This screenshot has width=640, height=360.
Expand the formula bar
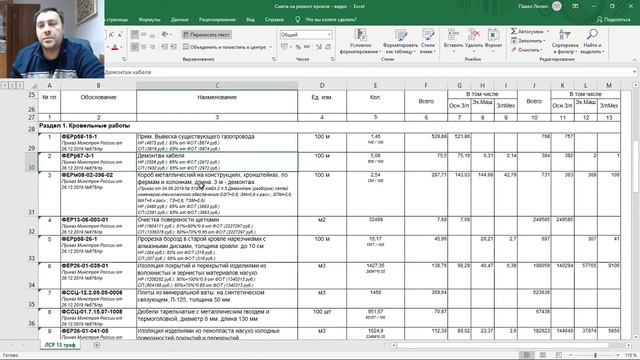pos(635,72)
